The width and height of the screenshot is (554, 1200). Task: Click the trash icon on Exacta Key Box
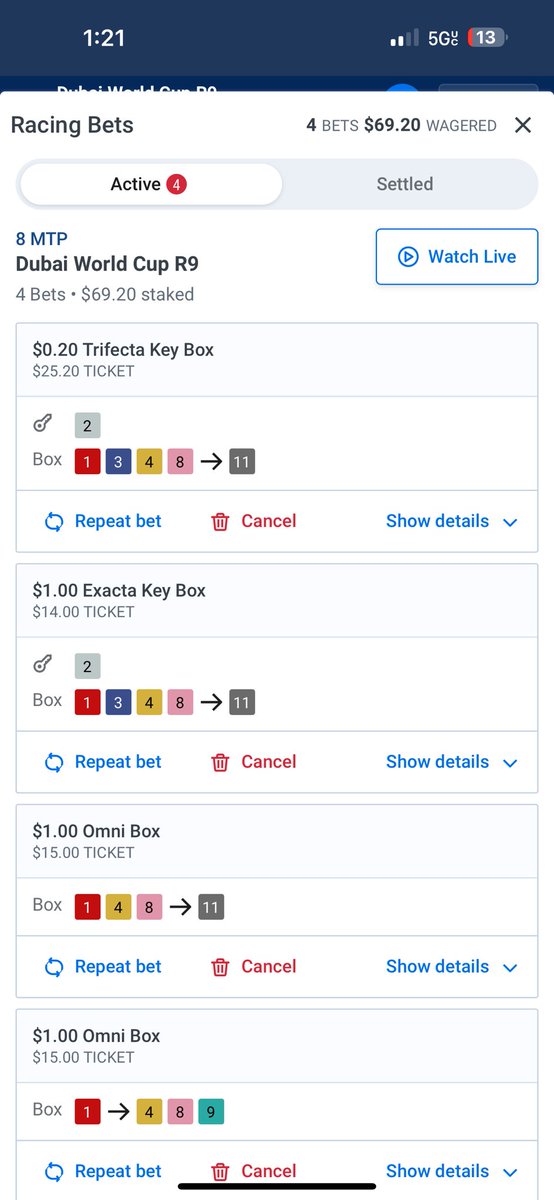point(220,763)
